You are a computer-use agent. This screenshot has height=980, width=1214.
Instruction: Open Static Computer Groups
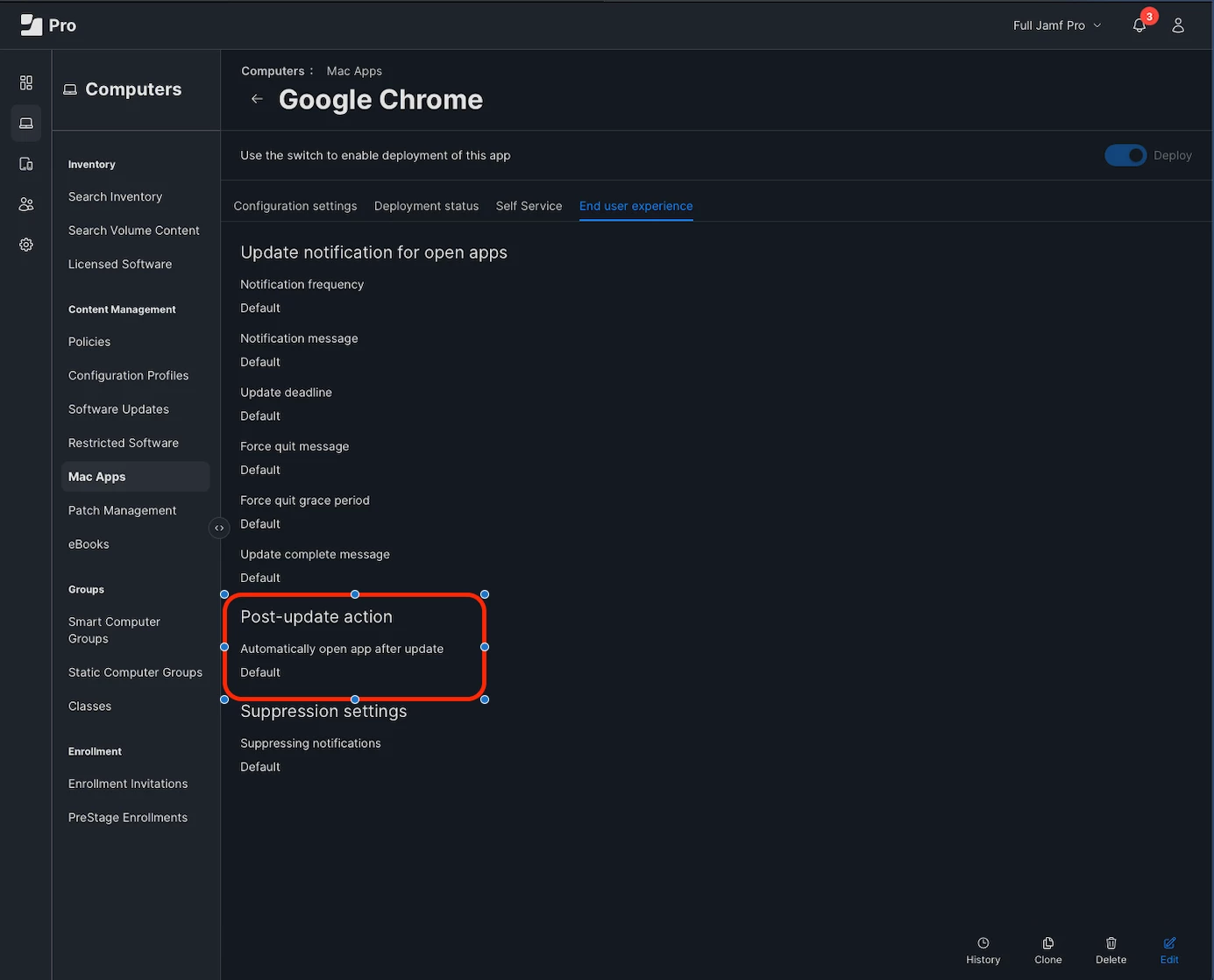click(x=135, y=672)
